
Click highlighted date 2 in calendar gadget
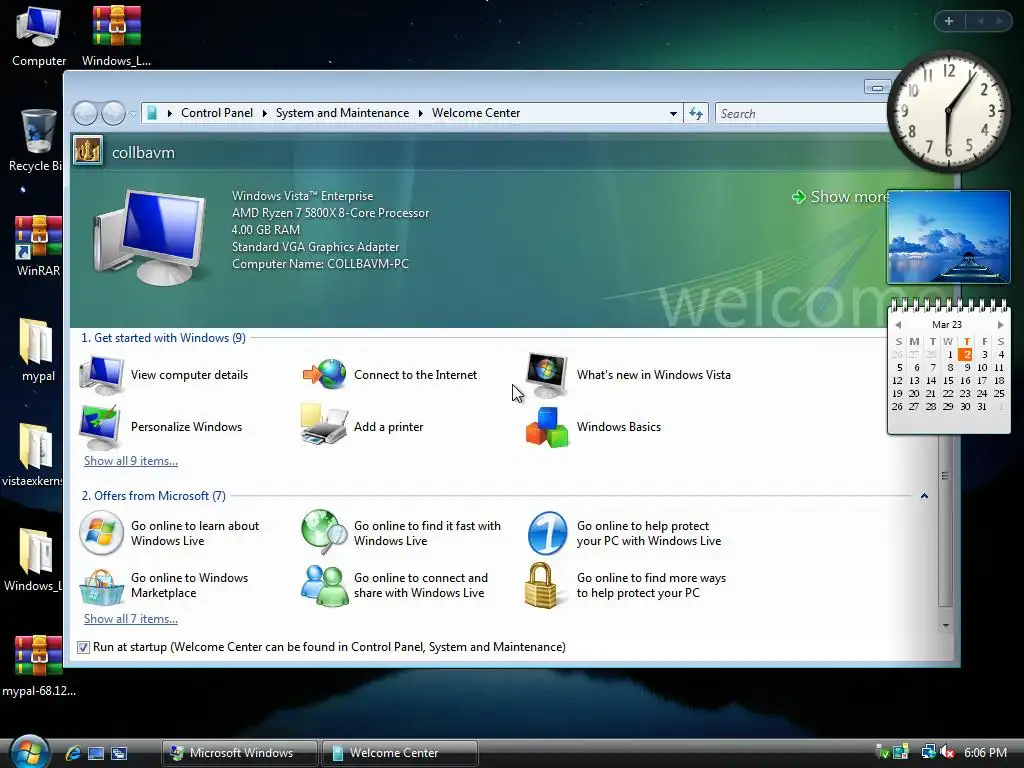tap(965, 355)
